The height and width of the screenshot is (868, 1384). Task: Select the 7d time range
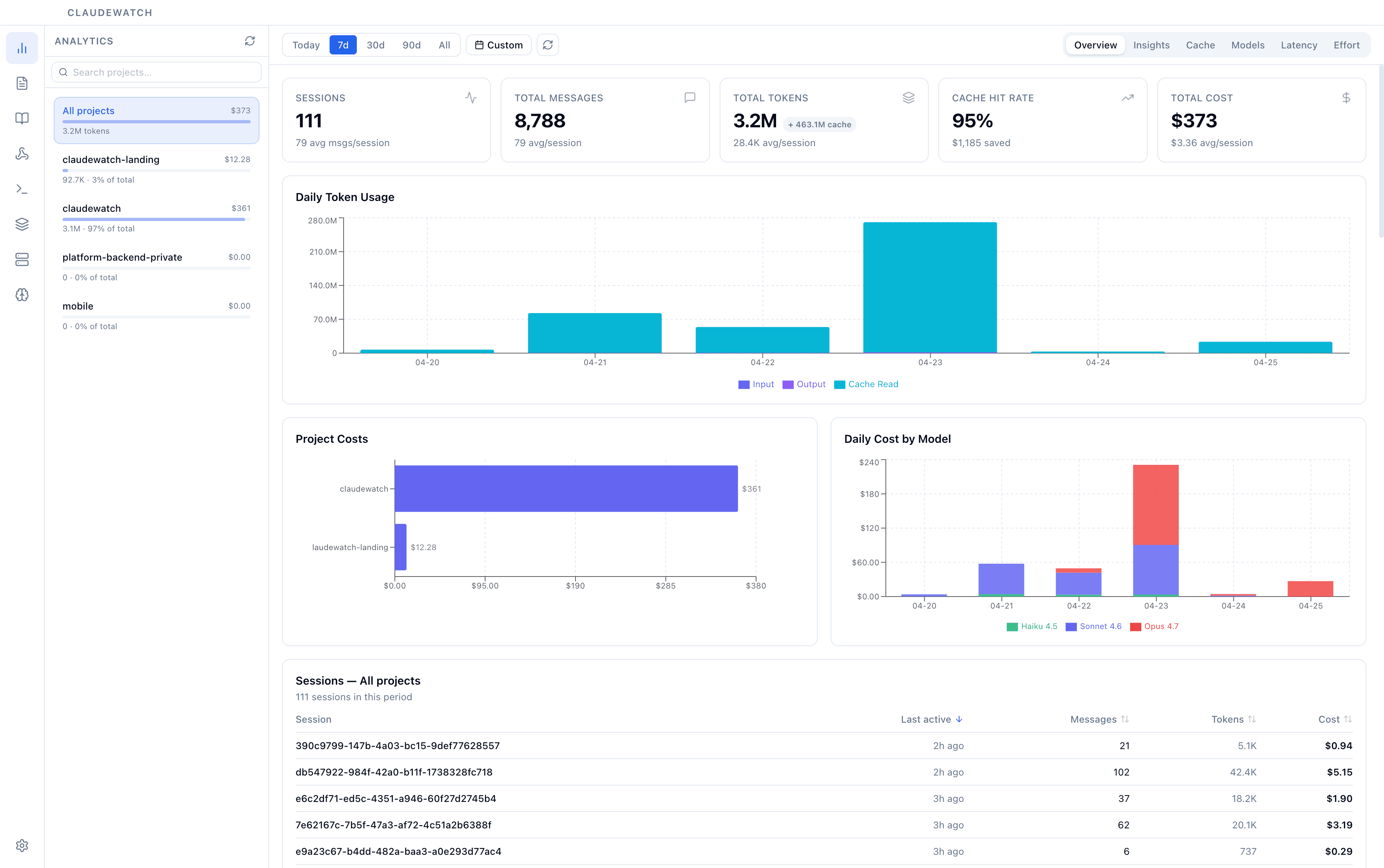point(343,45)
